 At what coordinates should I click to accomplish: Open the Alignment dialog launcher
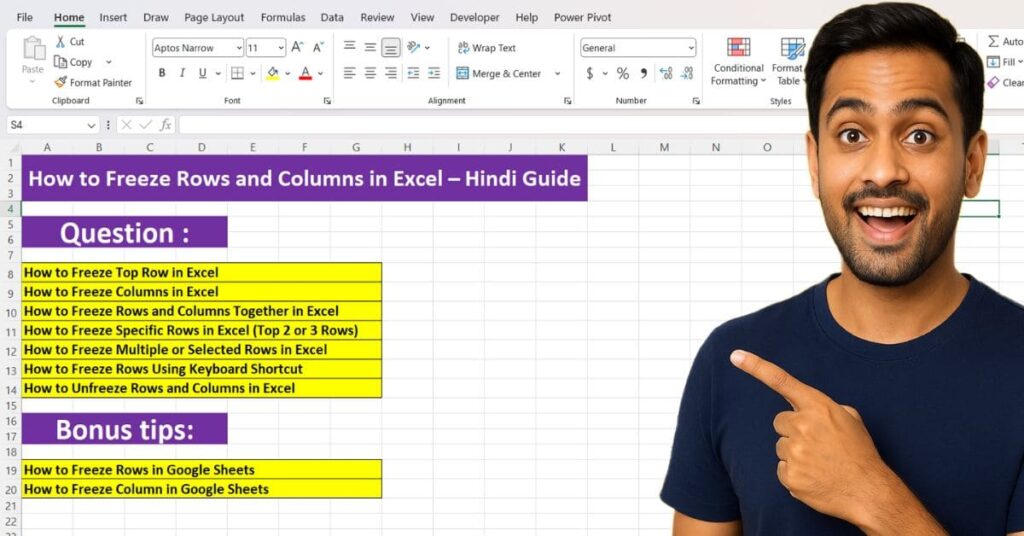(x=568, y=101)
